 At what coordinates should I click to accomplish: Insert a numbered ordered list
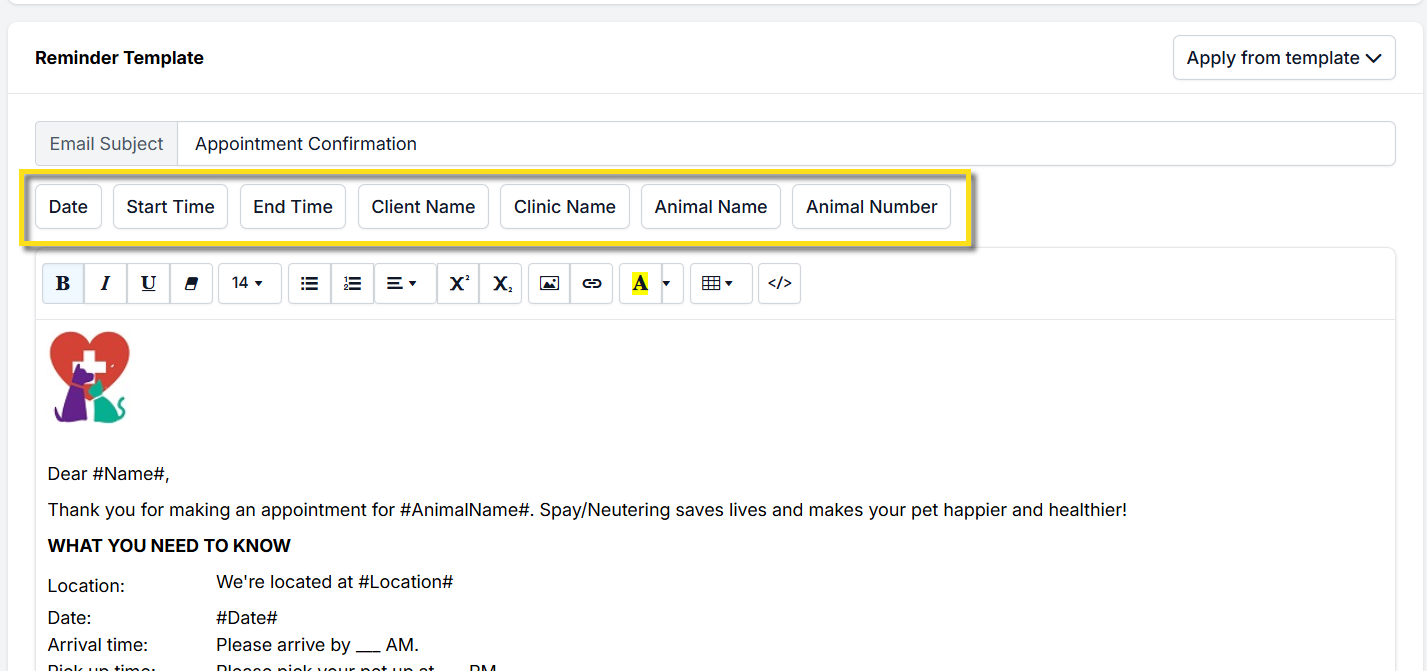tap(352, 284)
